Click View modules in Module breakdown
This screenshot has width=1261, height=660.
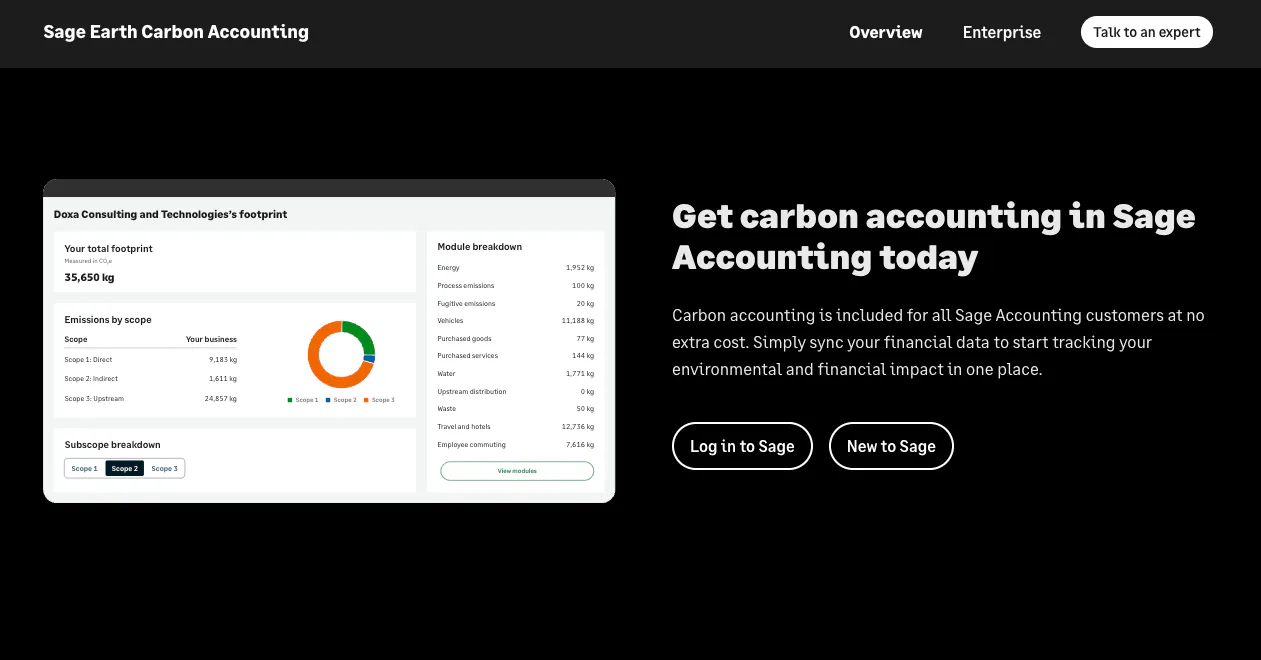pos(517,470)
